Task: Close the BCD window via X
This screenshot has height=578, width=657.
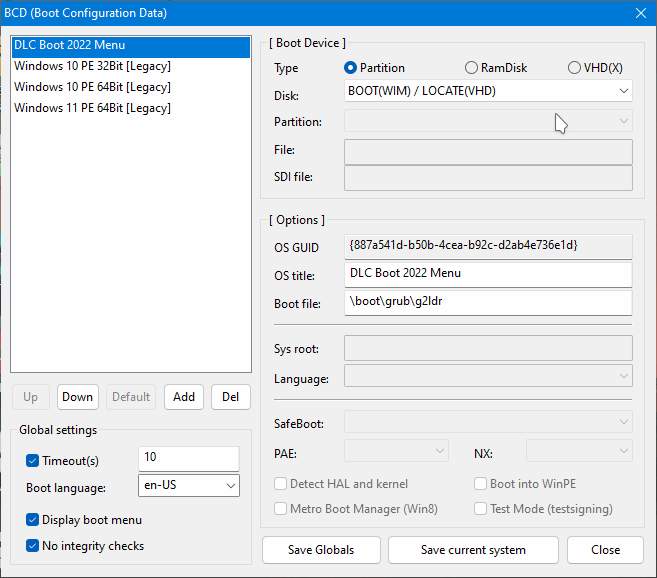Action: click(641, 13)
